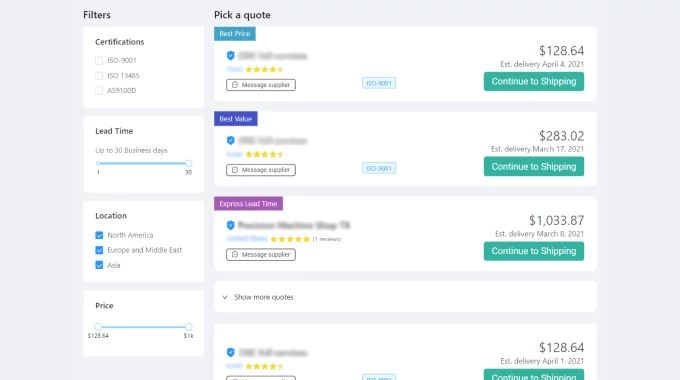Screen dimensions: 680x380
Task: Click the verified shield icon on Best Value quote
Action: (x=231, y=141)
